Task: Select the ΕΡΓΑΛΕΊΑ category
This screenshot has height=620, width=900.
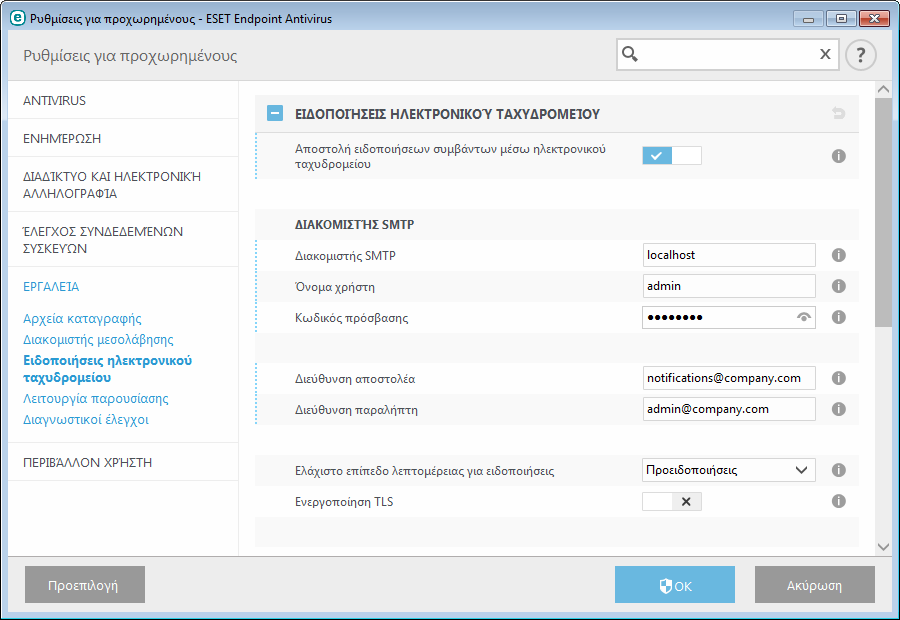Action: click(x=51, y=286)
